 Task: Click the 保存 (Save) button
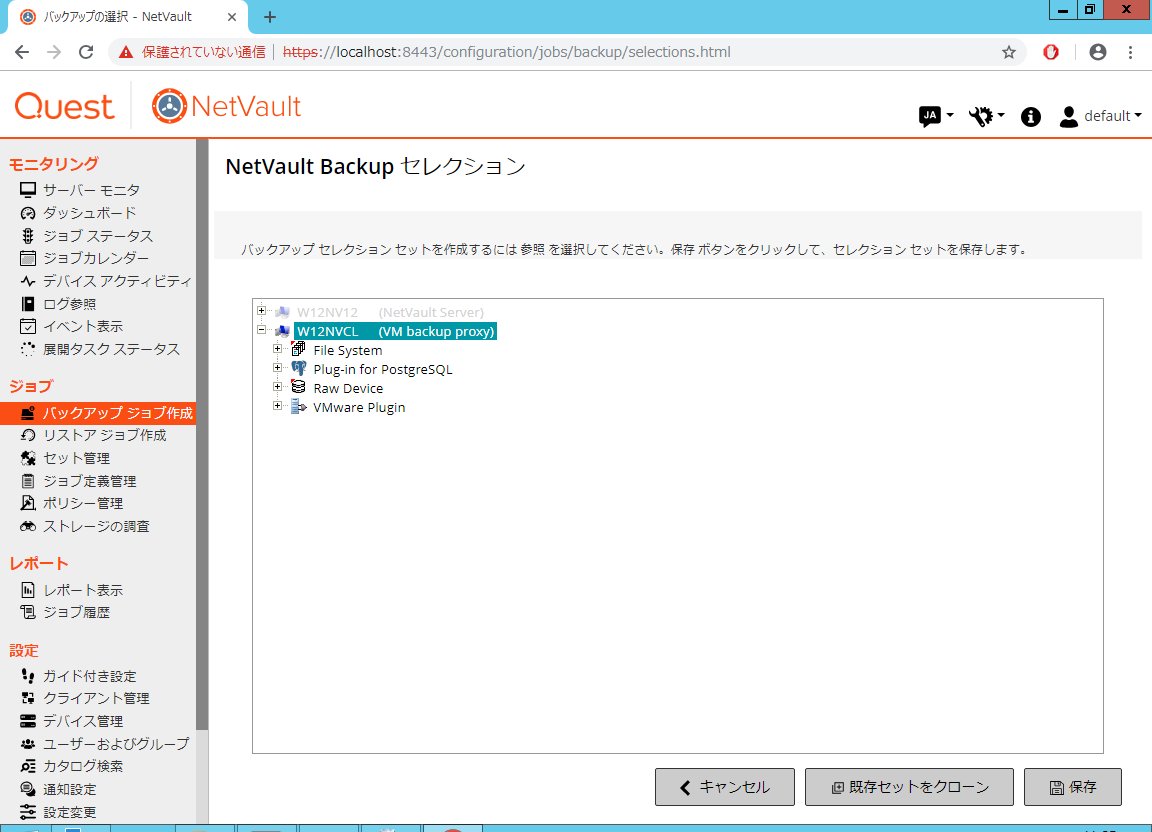[1073, 787]
